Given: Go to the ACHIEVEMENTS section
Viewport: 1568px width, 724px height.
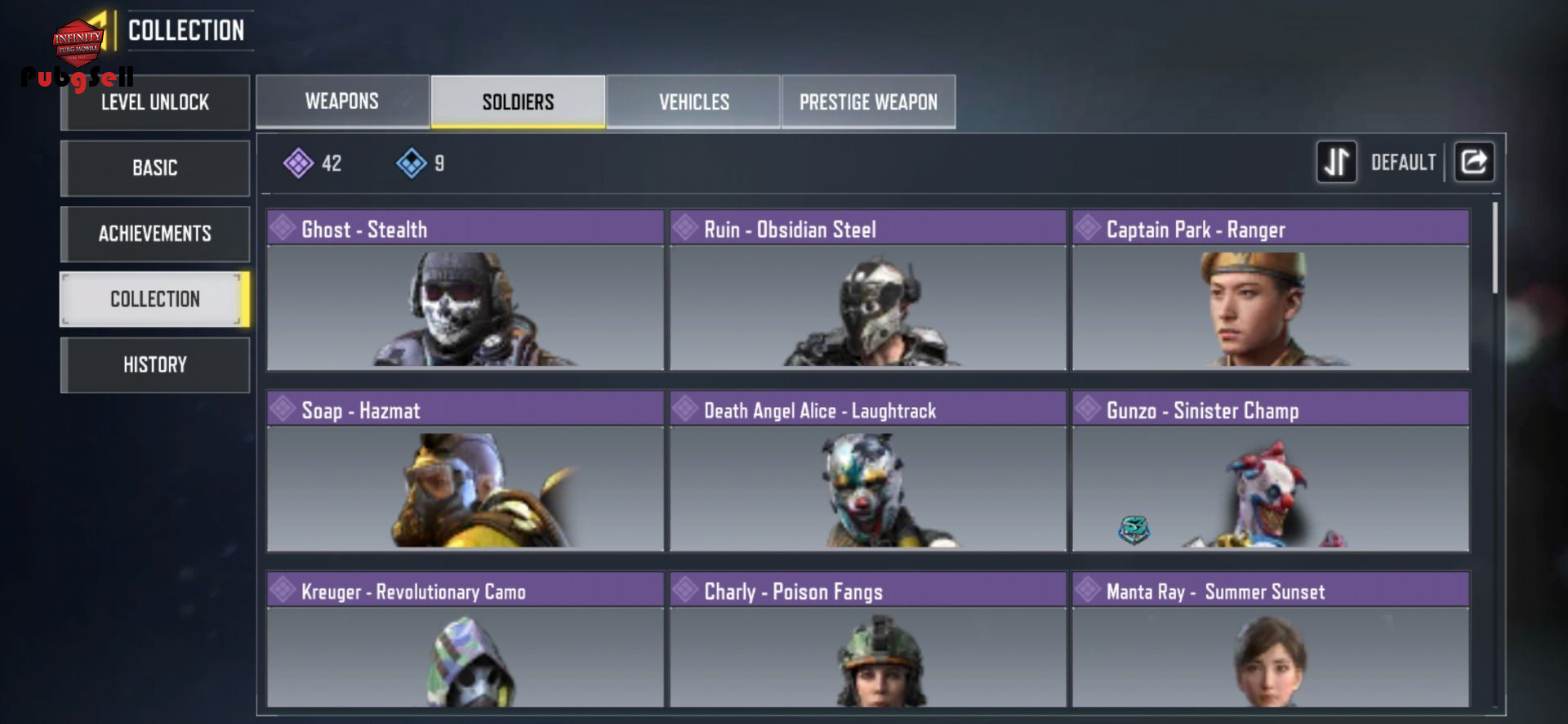Looking at the screenshot, I should click(x=155, y=234).
